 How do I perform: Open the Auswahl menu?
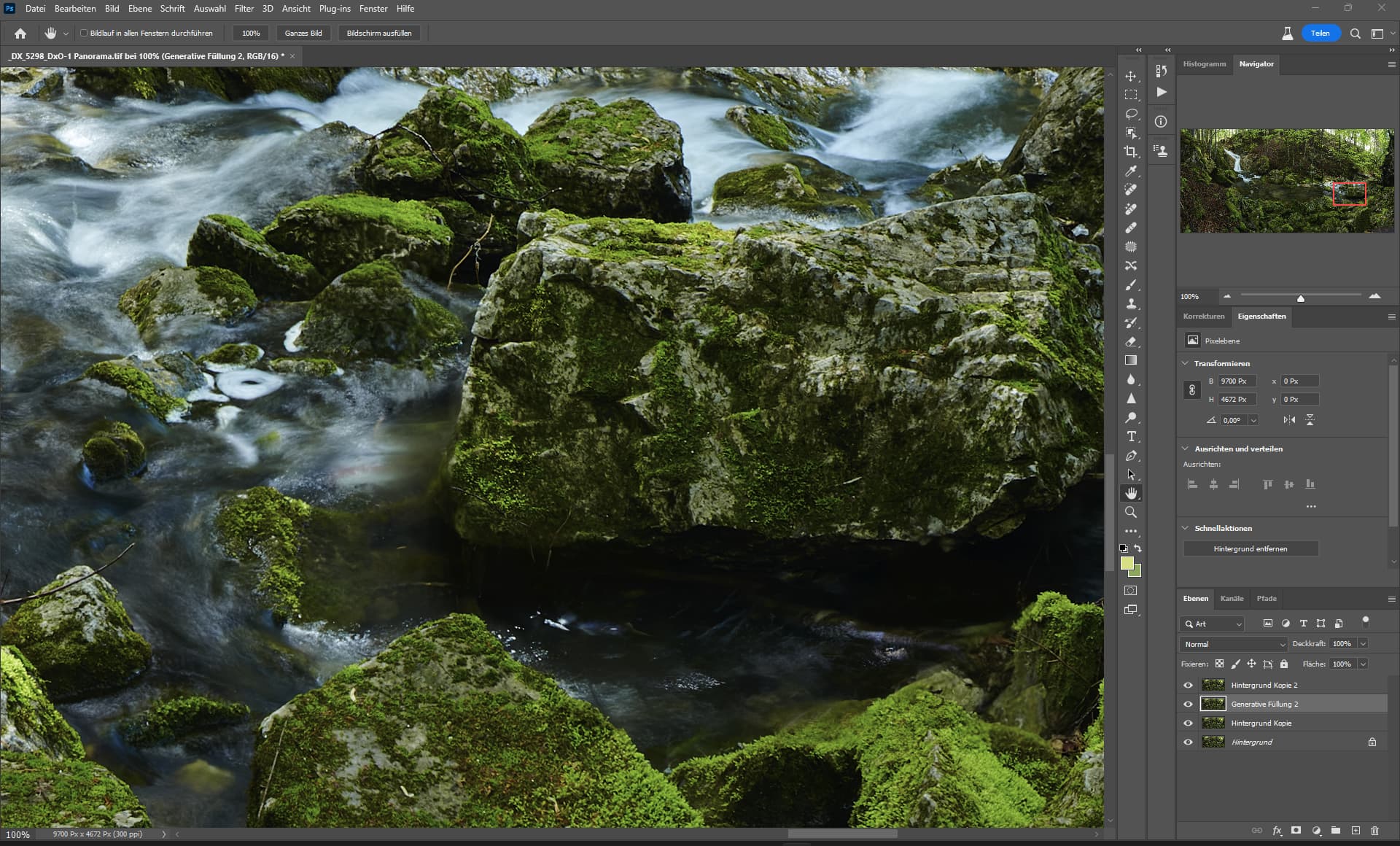[x=210, y=9]
